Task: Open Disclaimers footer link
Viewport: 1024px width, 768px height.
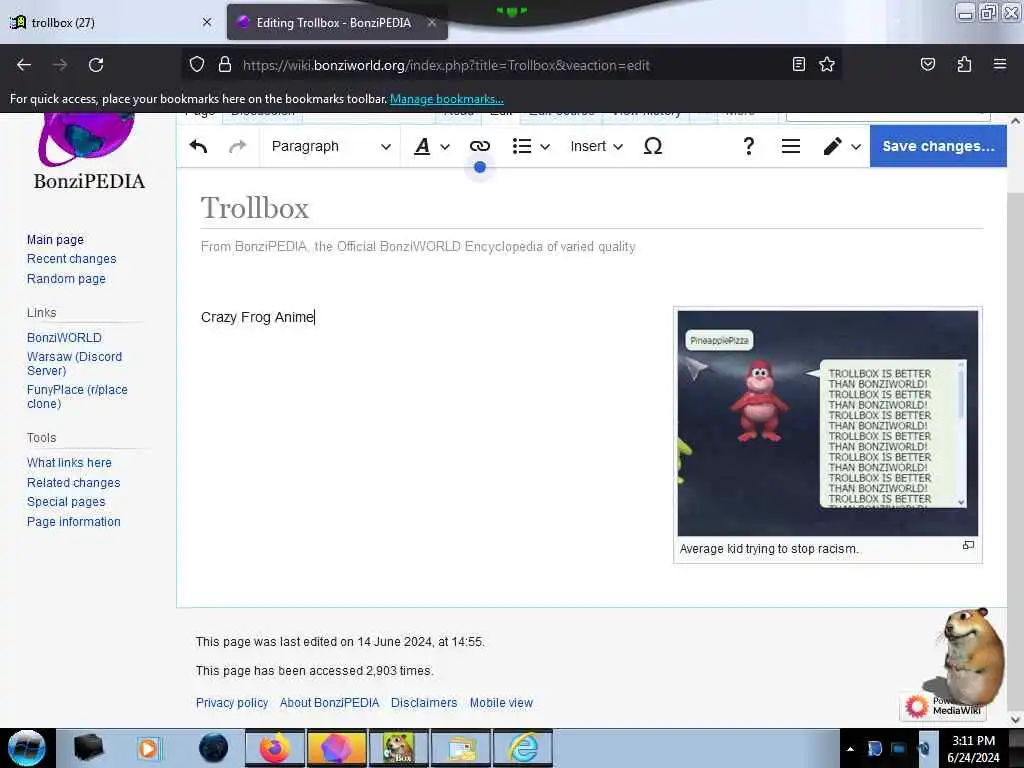Action: (424, 703)
